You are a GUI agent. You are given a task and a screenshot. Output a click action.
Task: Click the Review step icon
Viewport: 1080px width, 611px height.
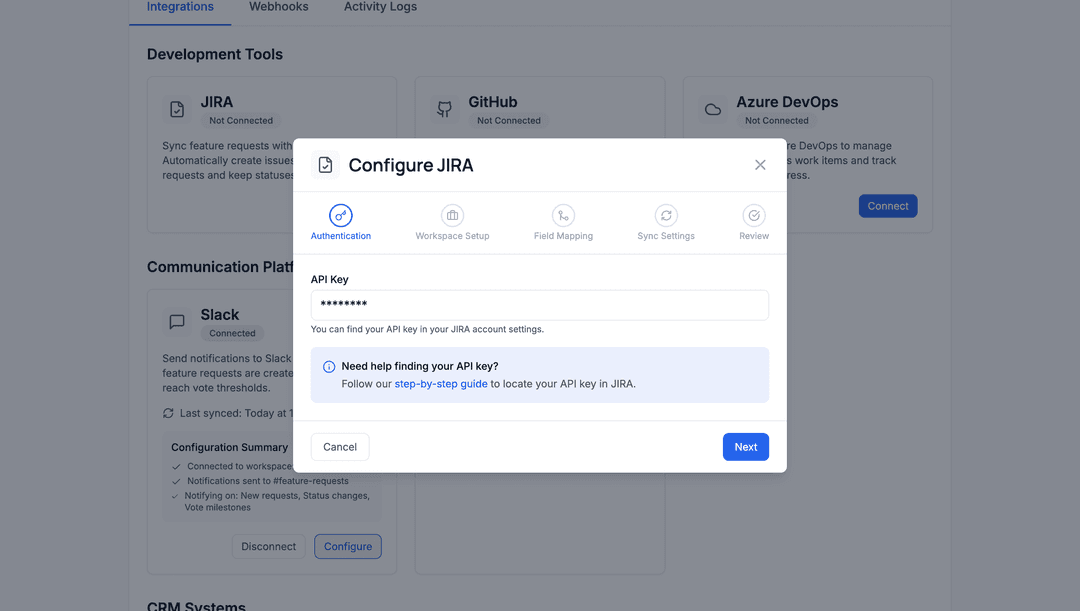[754, 215]
